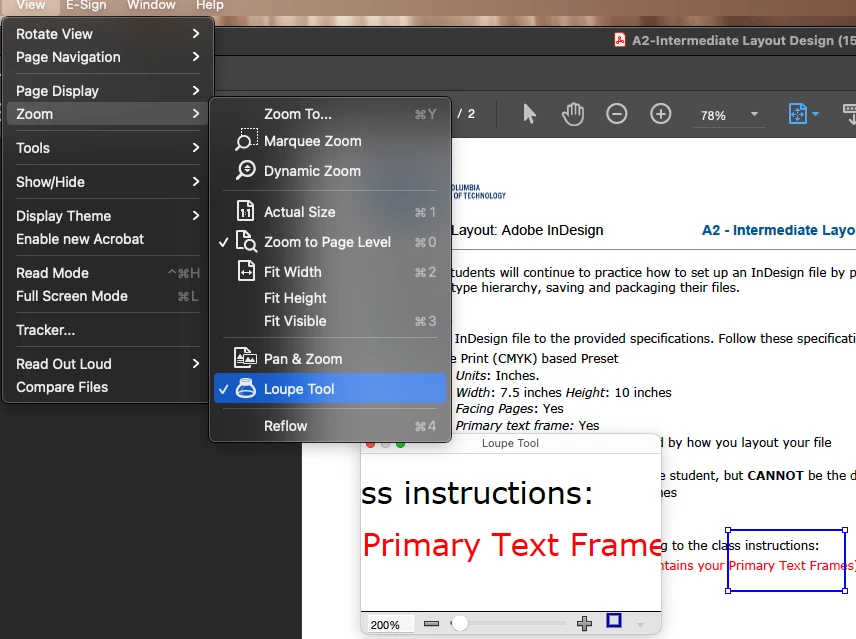Viewport: 856px width, 639px height.
Task: Toggle the Loupe Tool checkmark
Action: coord(223,389)
